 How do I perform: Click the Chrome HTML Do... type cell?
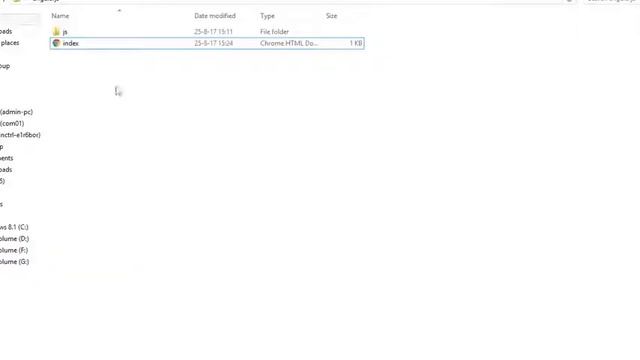pyautogui.click(x=289, y=43)
